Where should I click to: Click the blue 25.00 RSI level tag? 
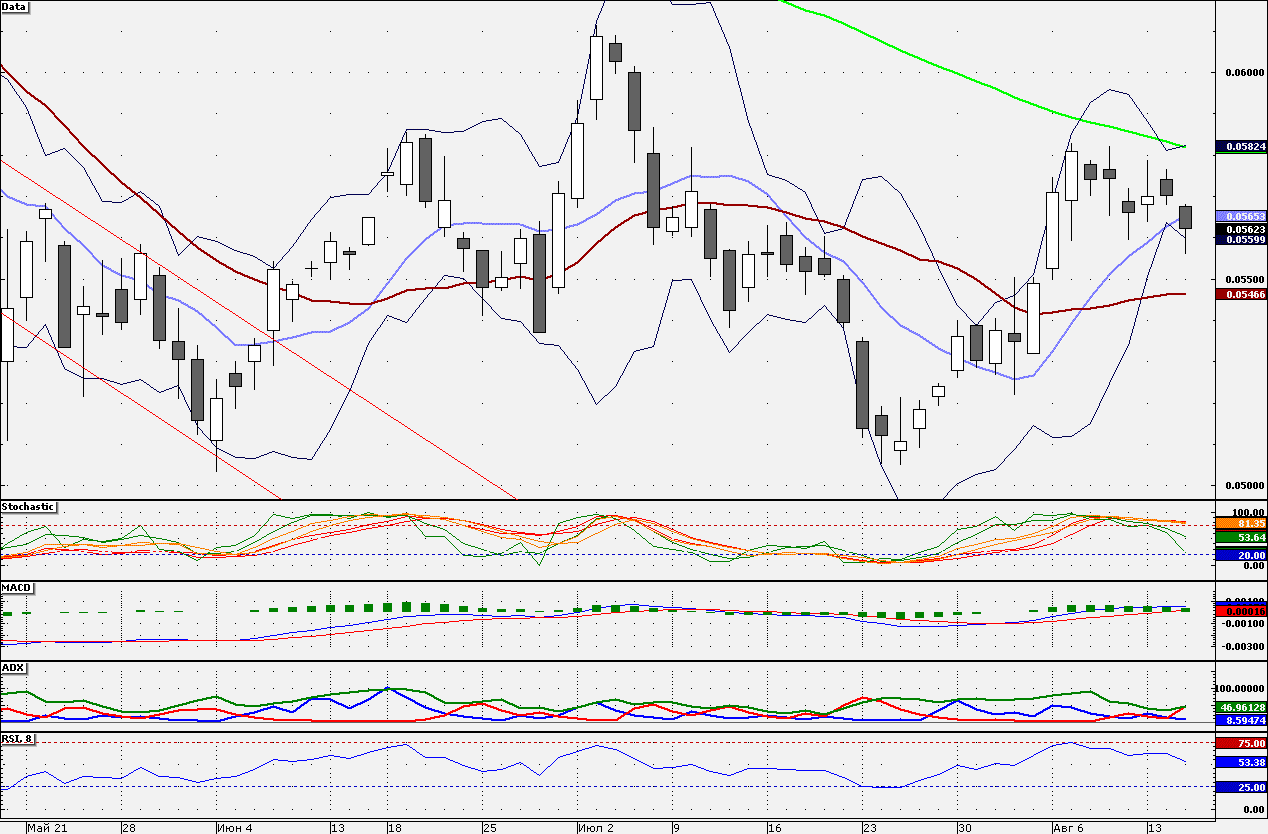(1241, 787)
